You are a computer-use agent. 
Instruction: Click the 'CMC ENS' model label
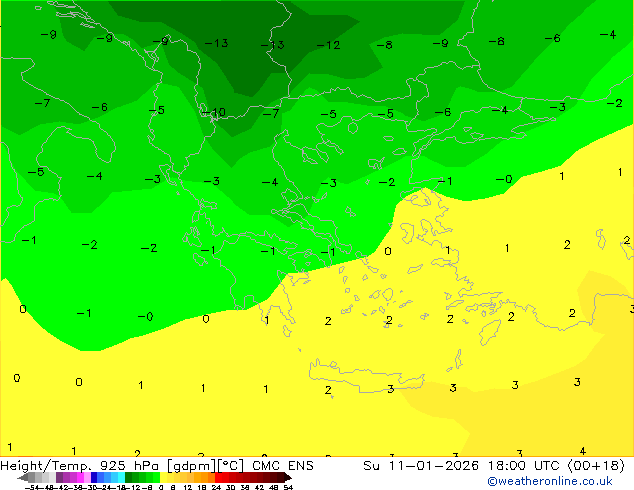tap(283, 466)
